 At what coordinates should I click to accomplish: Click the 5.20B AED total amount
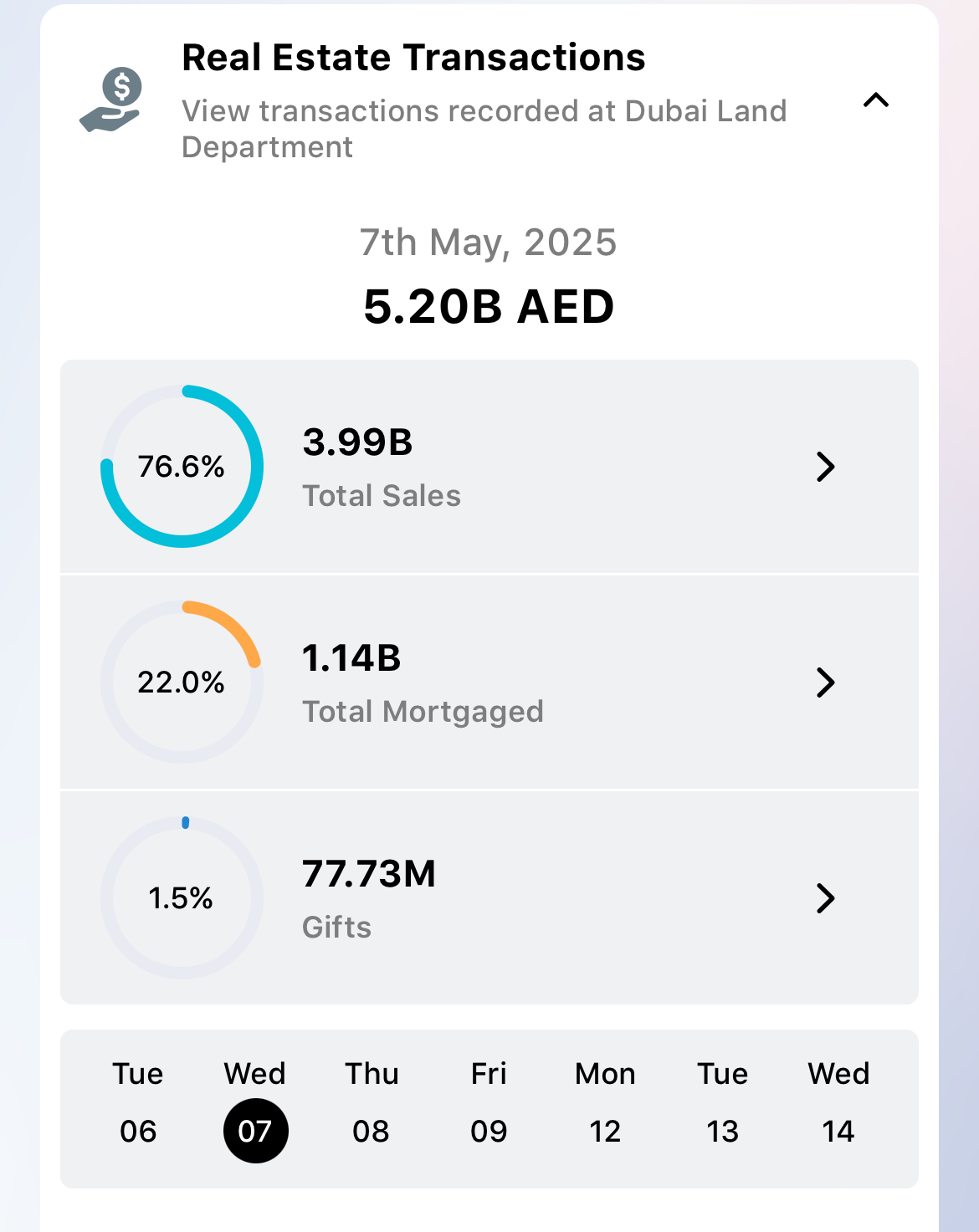click(489, 306)
